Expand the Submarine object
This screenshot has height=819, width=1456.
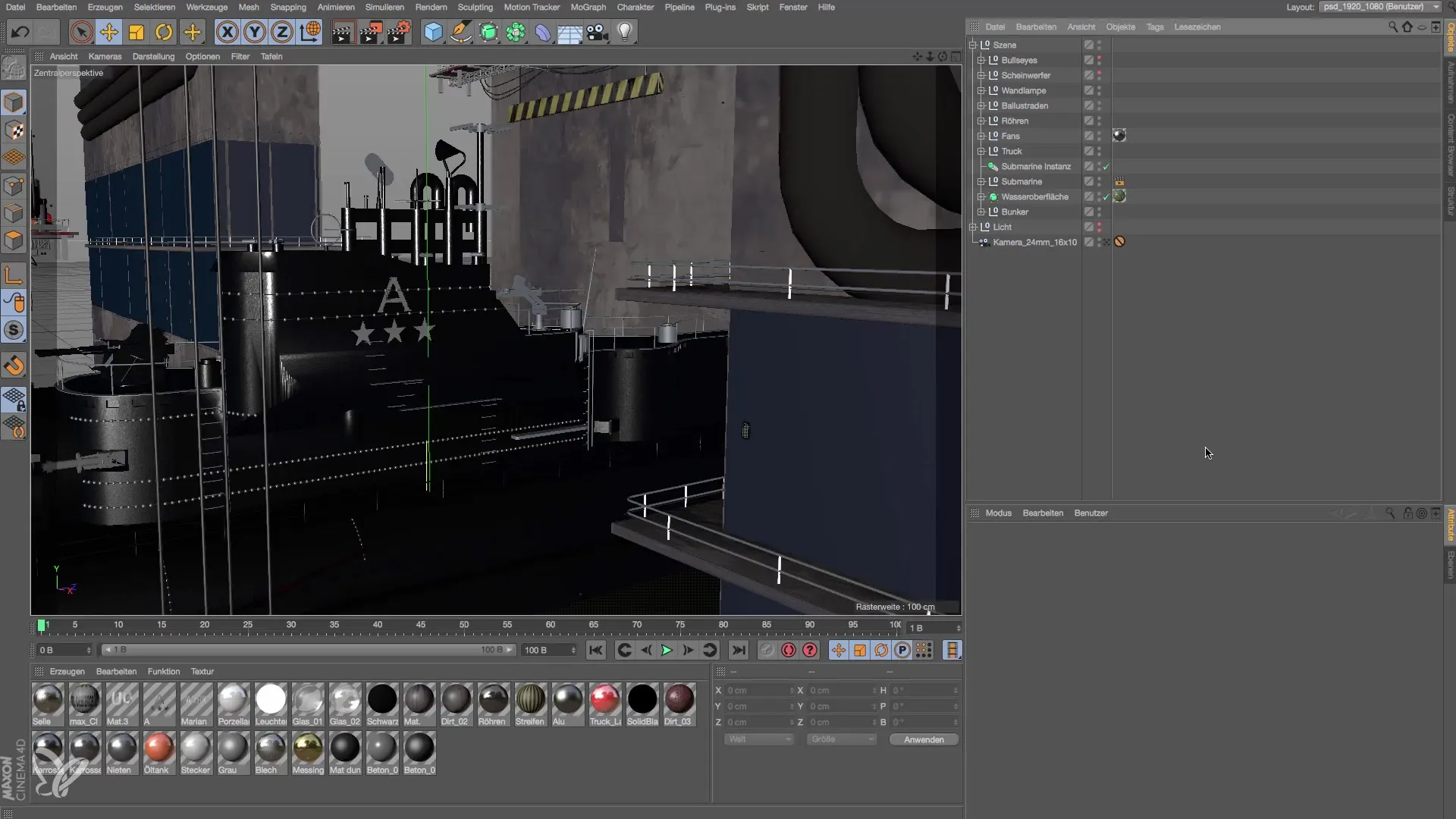pos(981,181)
